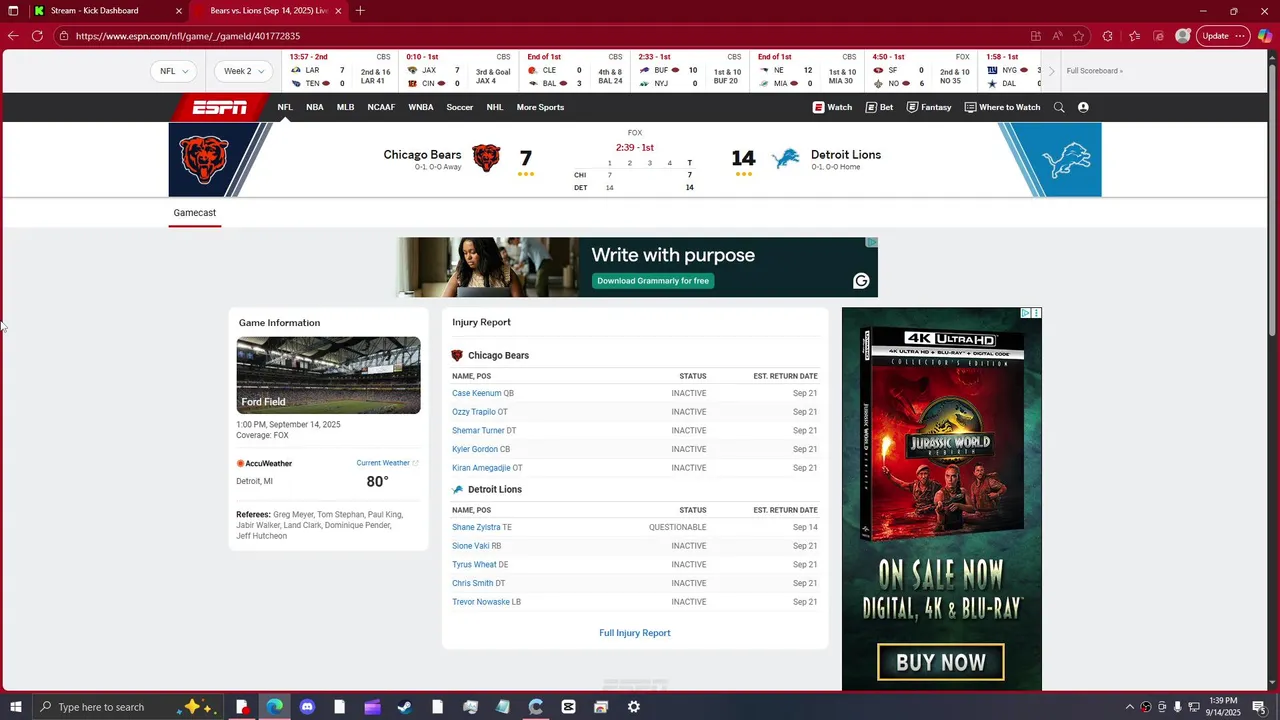Open the ESPN profile icon
This screenshot has width=1280, height=720.
pyautogui.click(x=1083, y=107)
